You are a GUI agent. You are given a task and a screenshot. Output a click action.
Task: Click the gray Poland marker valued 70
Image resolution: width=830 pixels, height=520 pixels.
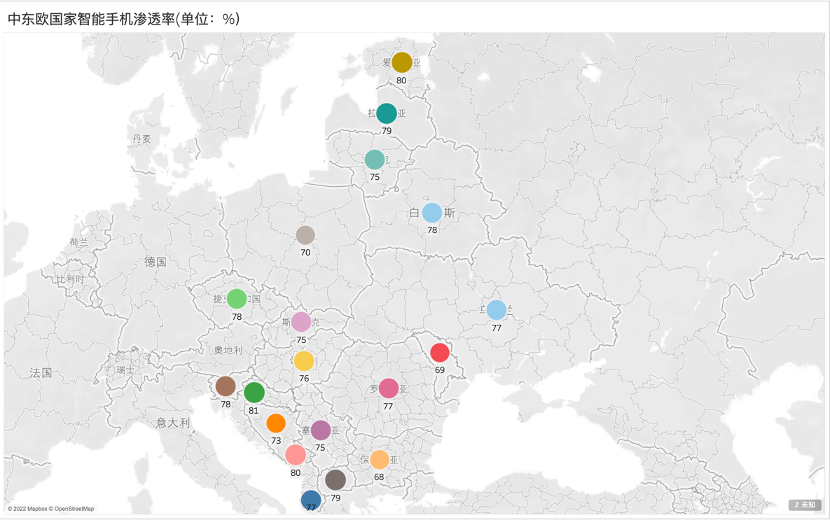point(305,235)
